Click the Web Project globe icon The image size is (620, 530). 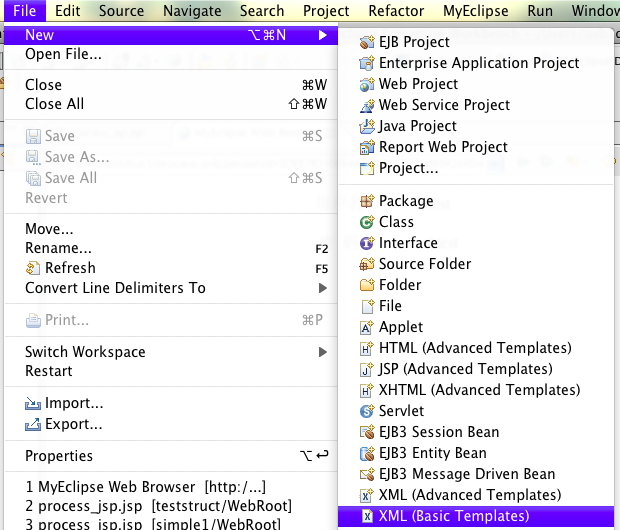click(367, 84)
